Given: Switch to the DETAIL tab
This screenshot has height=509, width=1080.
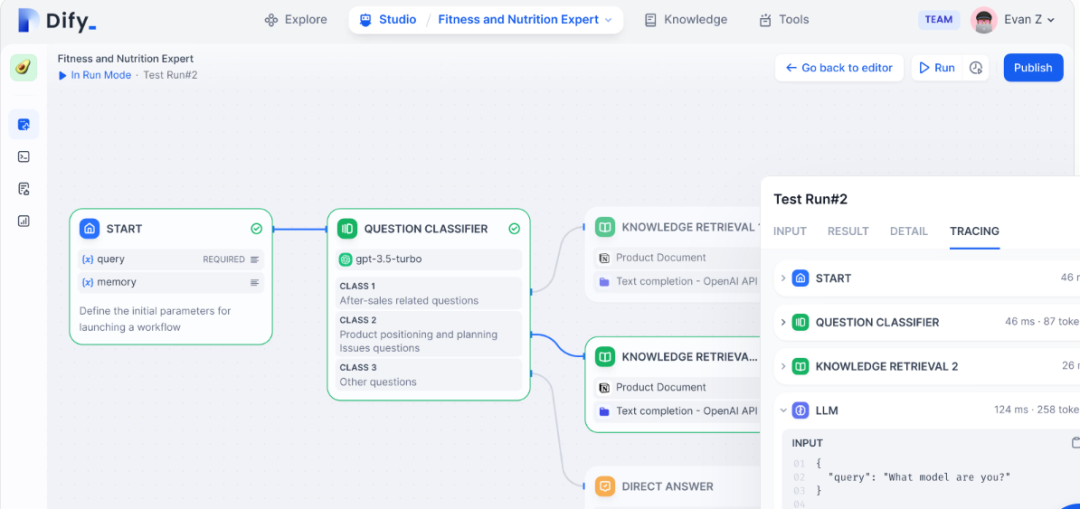Looking at the screenshot, I should [x=909, y=231].
